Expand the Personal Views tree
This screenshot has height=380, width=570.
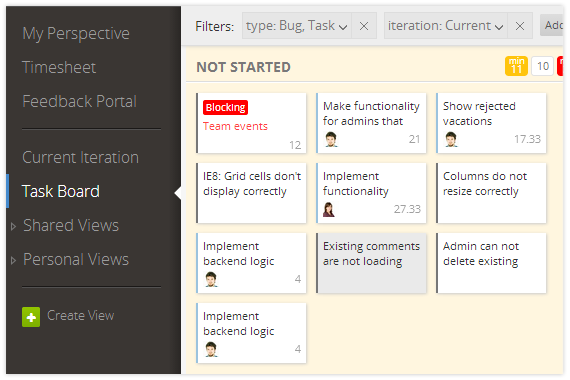[13, 260]
